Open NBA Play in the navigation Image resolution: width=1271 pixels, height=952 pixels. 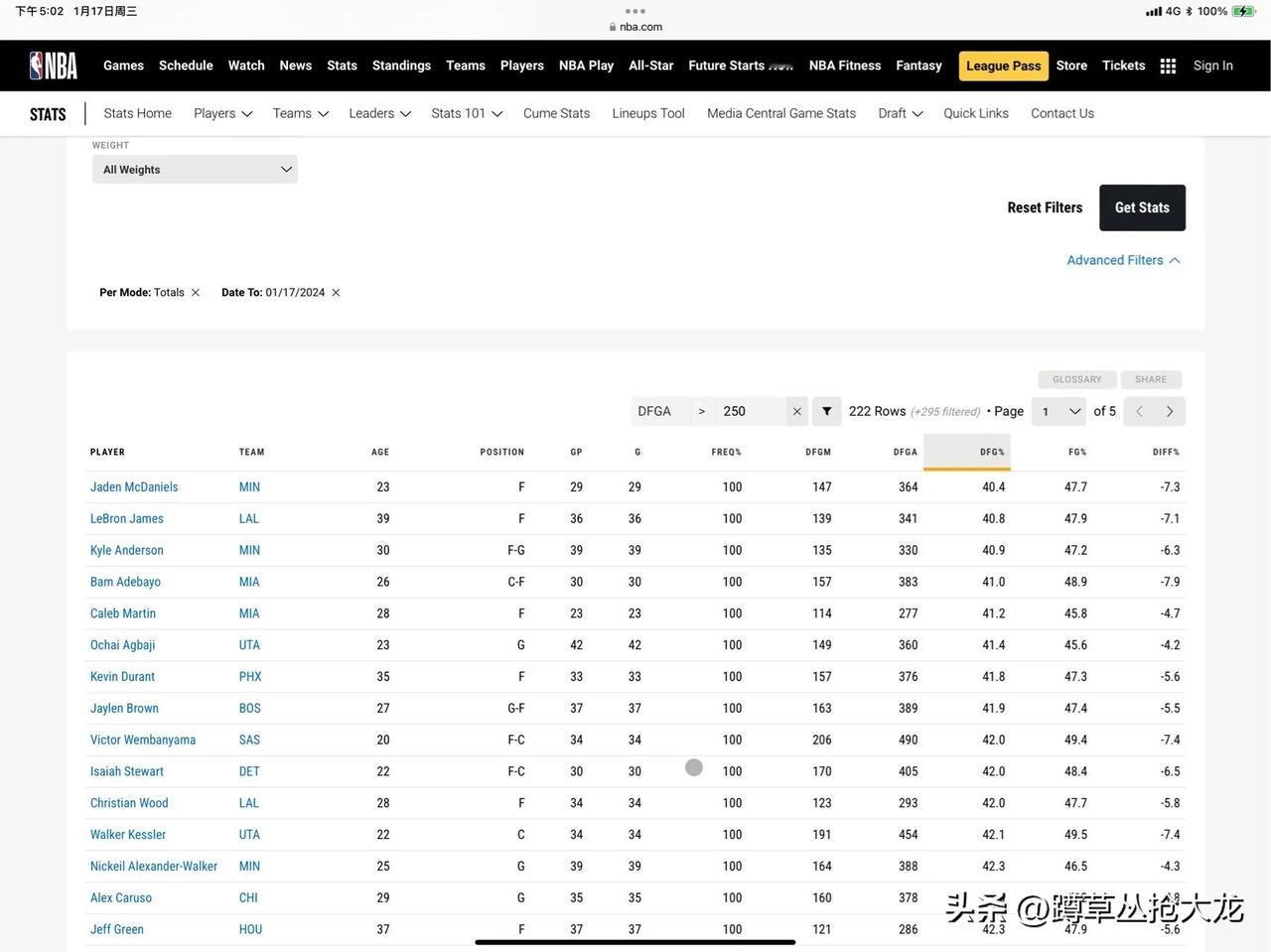pyautogui.click(x=586, y=66)
